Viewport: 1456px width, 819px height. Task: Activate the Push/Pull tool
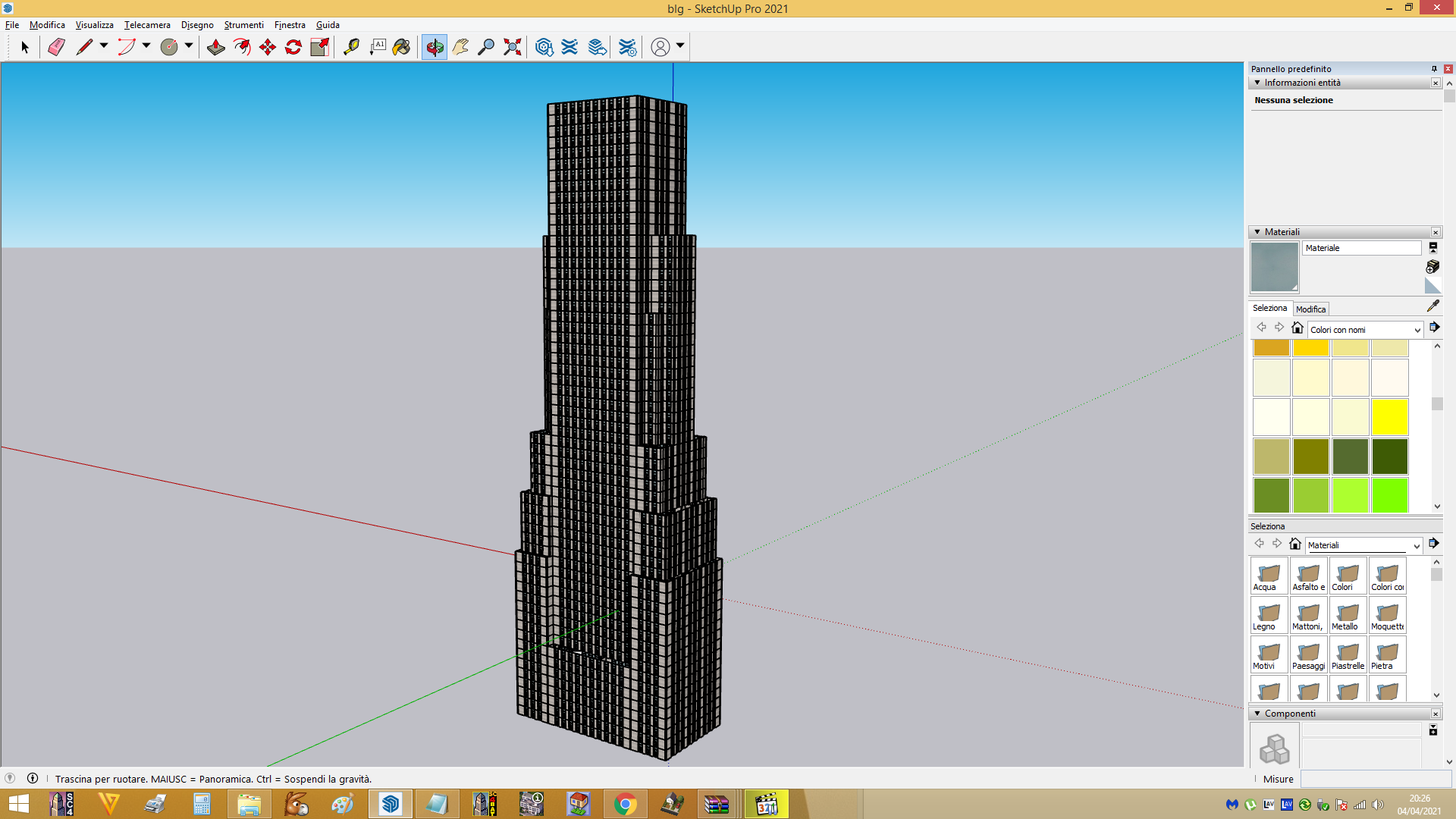[216, 47]
